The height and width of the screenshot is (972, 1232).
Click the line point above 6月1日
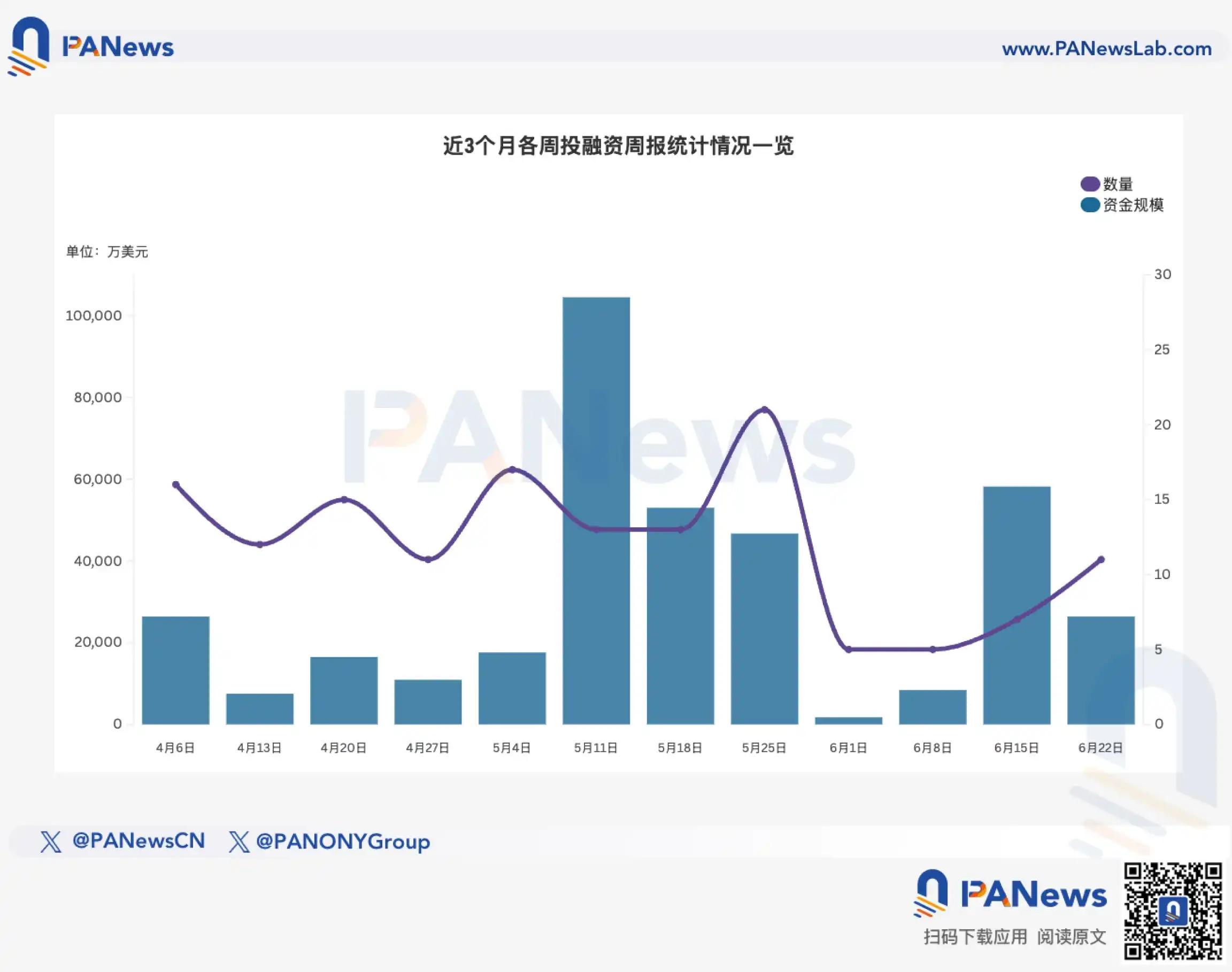click(x=849, y=649)
